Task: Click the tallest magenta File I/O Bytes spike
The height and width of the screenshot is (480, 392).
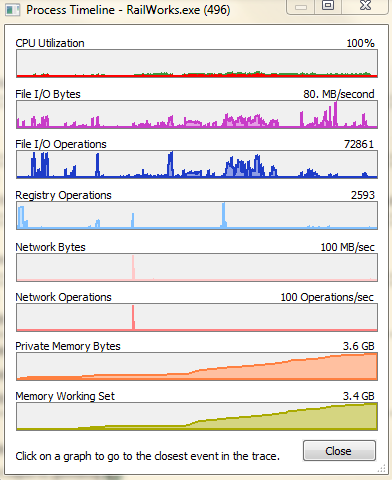Action: tap(335, 114)
